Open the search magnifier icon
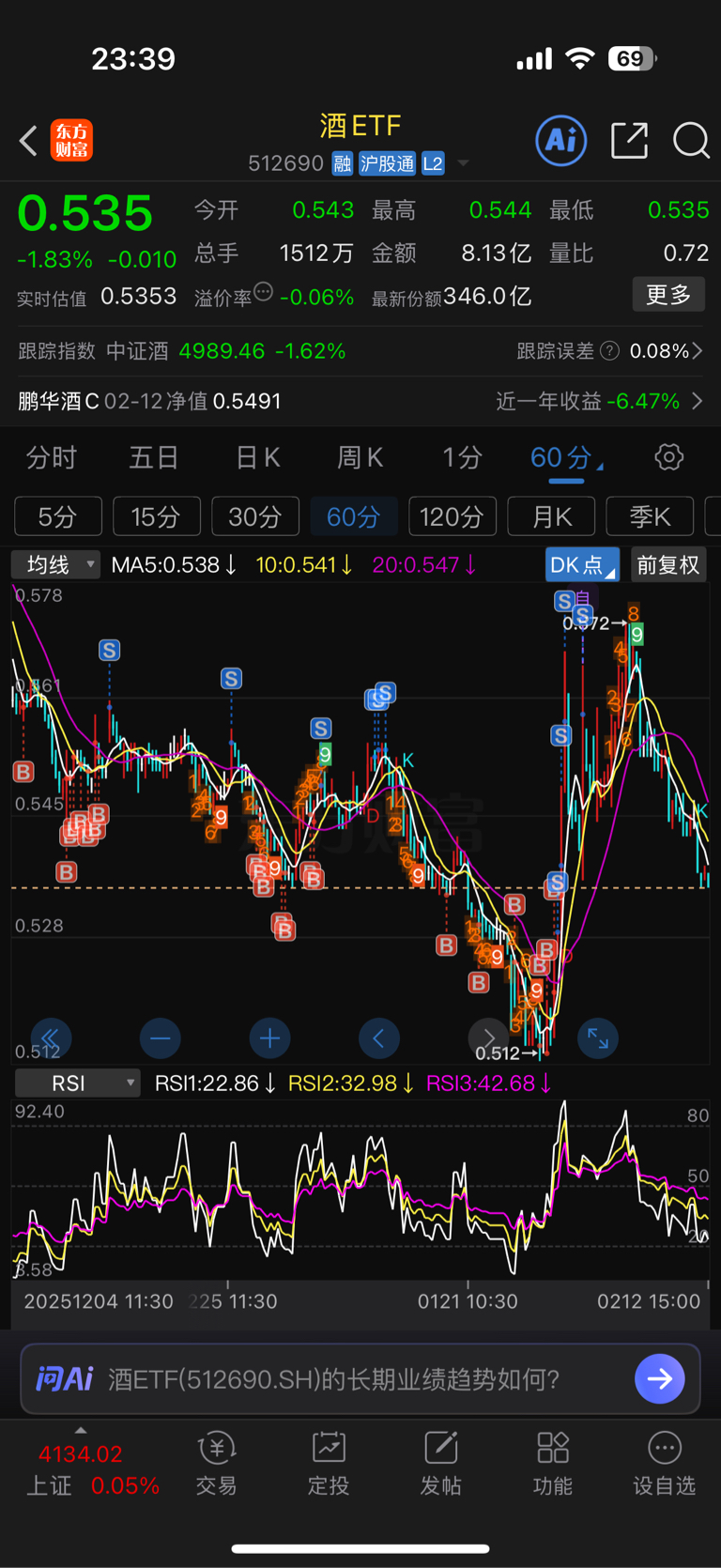Screen dimensions: 721x1568 pyautogui.click(x=691, y=141)
